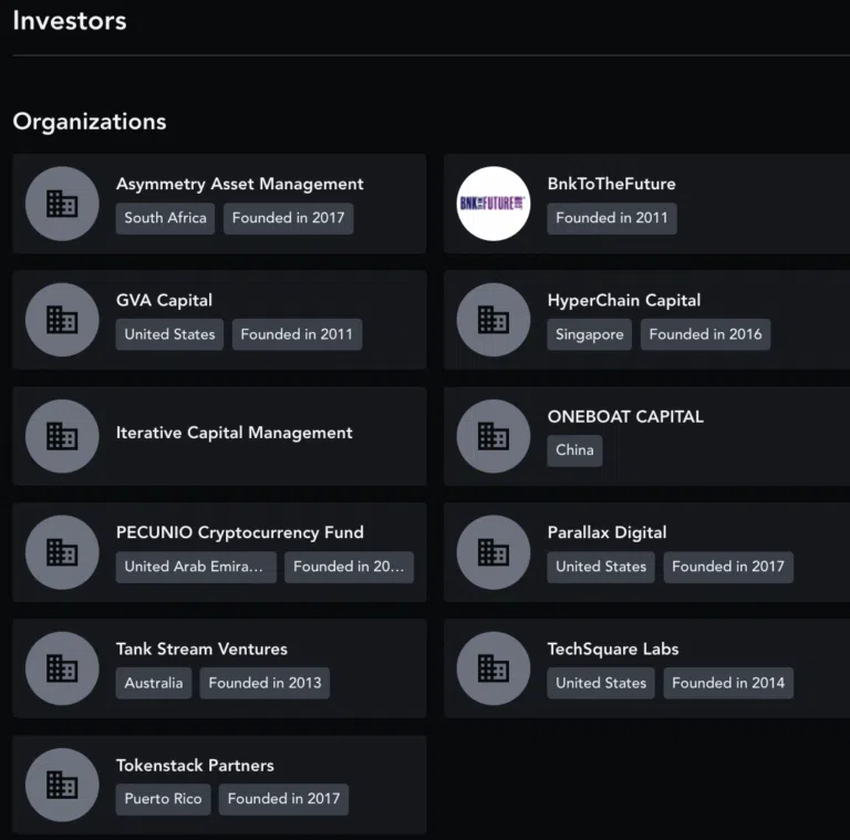Image resolution: width=850 pixels, height=840 pixels.
Task: Click Iterative Capital Management's organization icon
Action: point(62,436)
